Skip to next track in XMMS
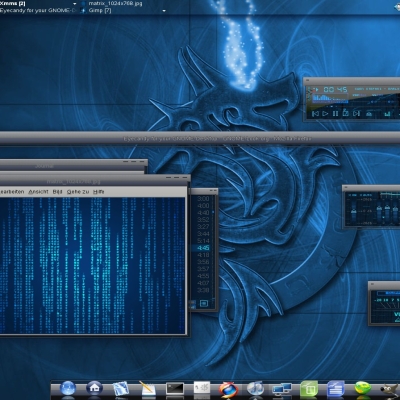The image size is (400, 400). point(356,114)
